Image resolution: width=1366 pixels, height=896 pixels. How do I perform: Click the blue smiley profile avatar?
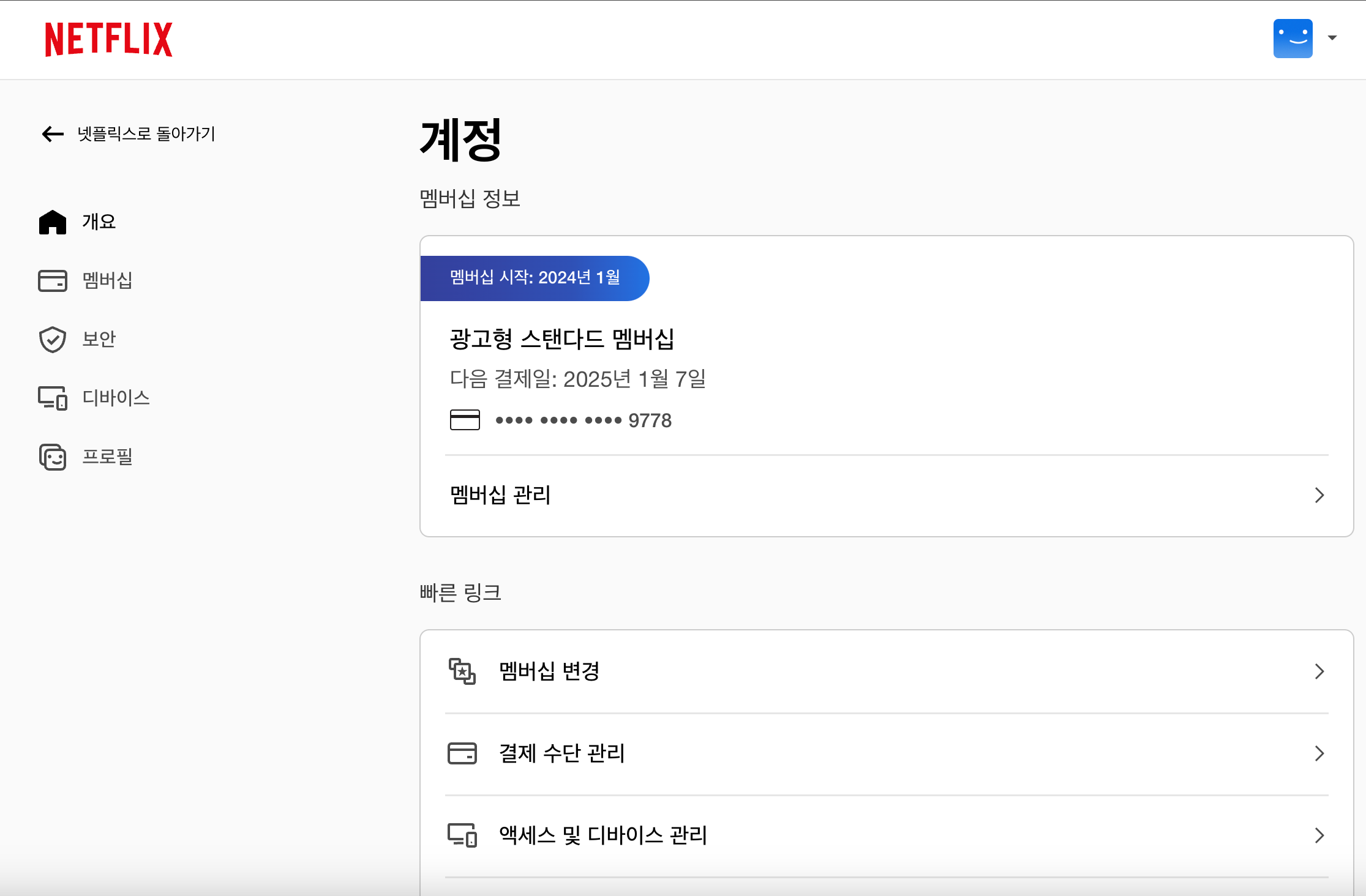pos(1292,39)
